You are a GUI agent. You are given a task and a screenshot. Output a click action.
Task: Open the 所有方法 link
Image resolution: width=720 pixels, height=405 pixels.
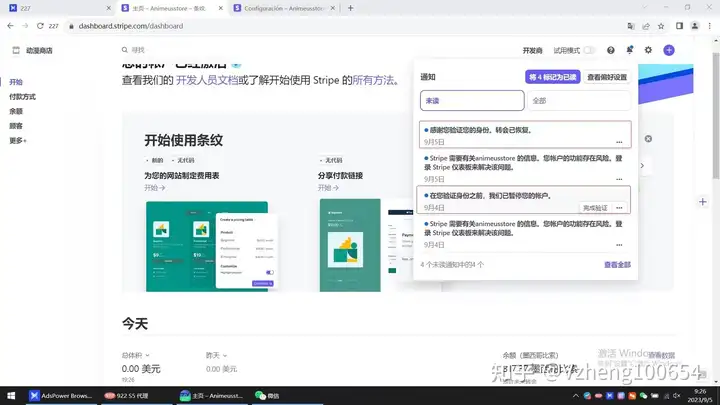click(x=373, y=80)
